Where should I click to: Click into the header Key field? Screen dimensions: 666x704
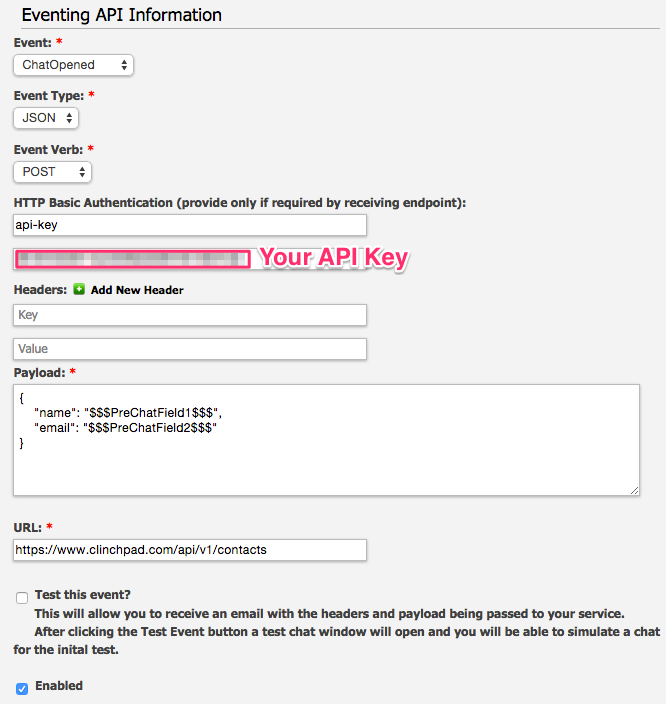(x=190, y=315)
